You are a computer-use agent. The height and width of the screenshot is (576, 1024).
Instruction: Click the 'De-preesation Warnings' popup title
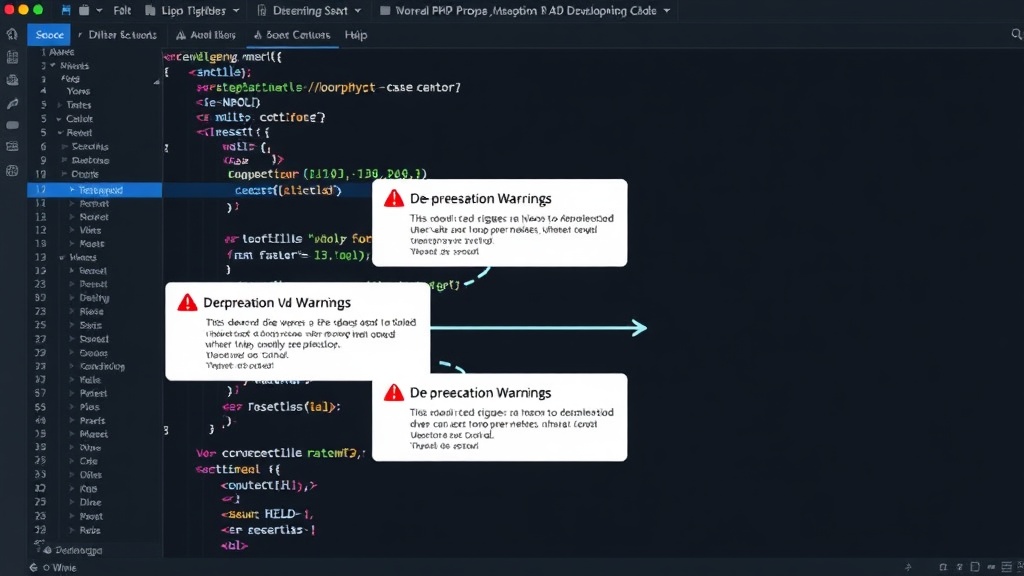tap(481, 199)
